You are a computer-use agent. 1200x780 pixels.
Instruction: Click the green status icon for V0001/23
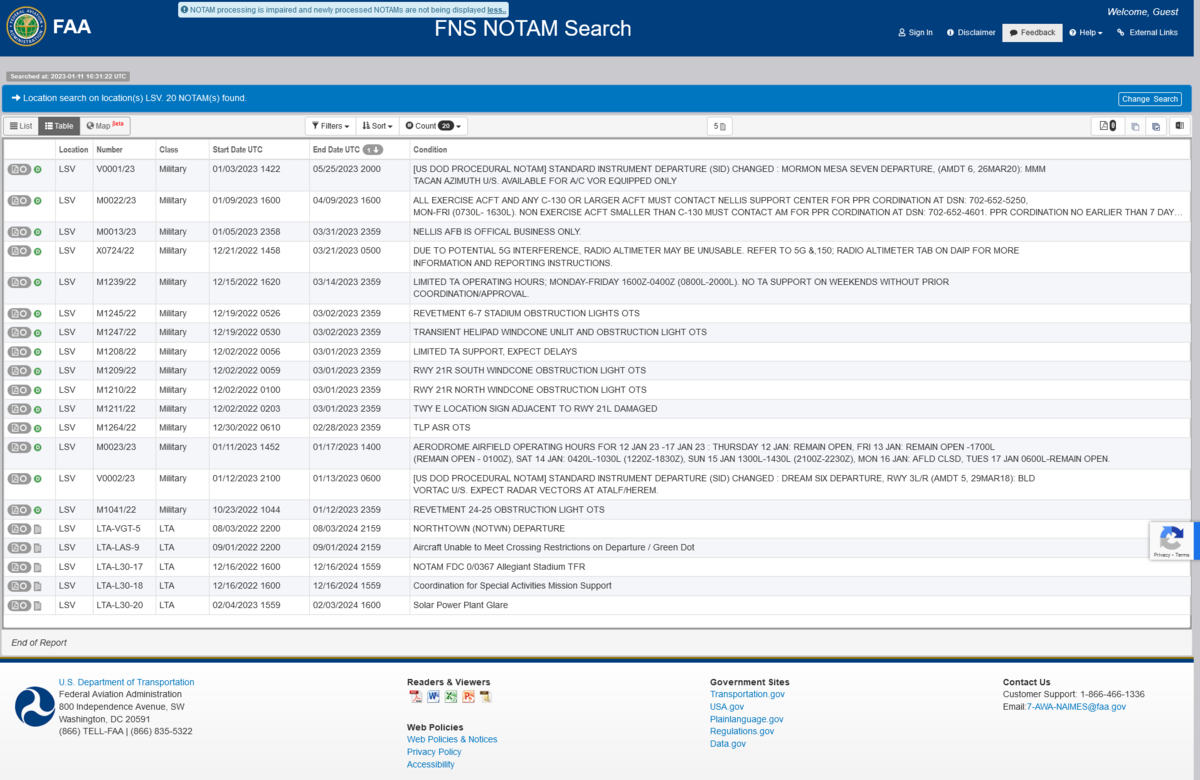click(x=37, y=170)
